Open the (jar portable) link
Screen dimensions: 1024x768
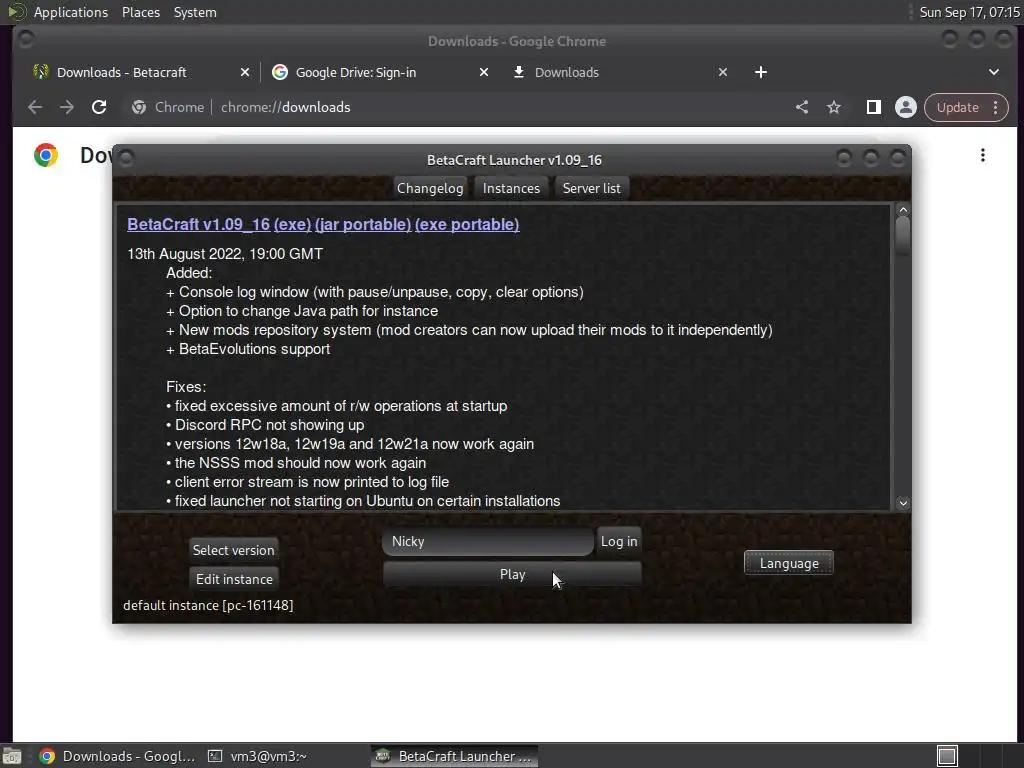click(x=363, y=225)
